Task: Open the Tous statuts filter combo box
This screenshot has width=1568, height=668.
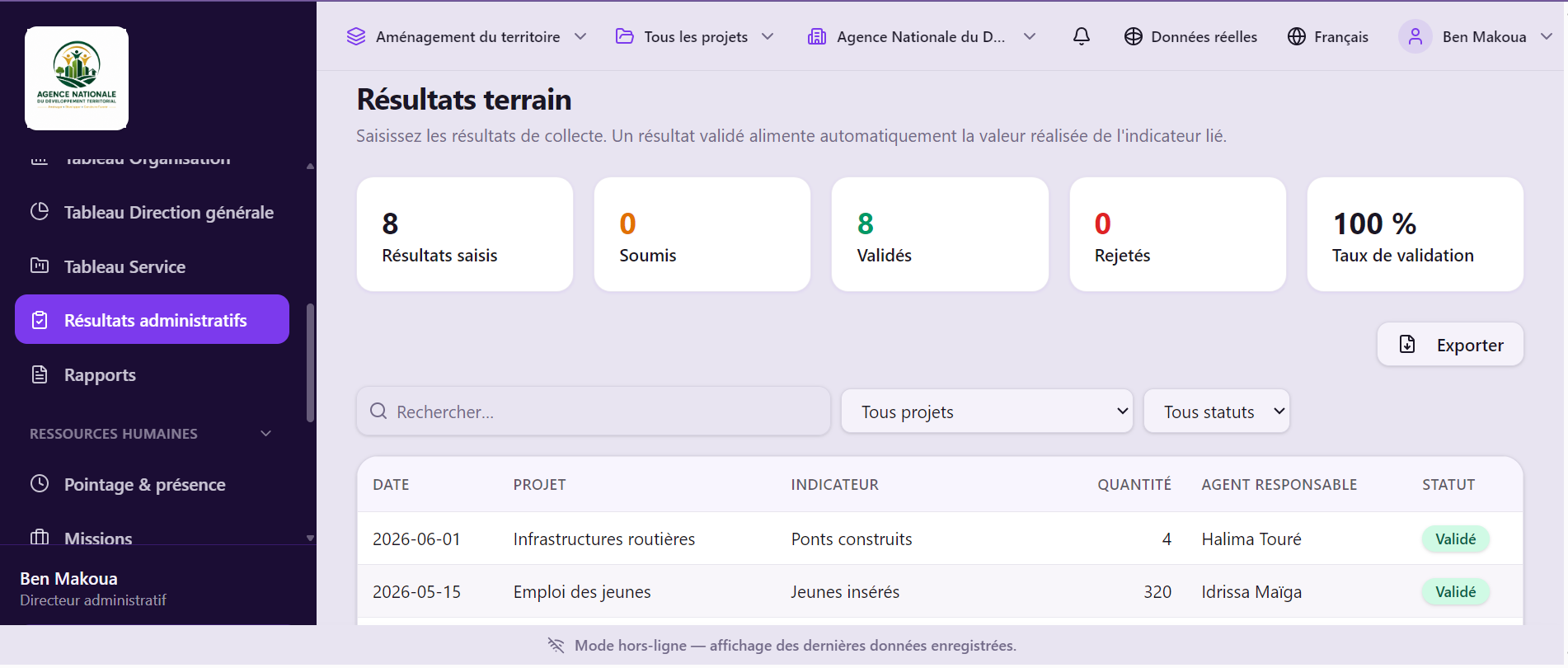Action: coord(1217,411)
